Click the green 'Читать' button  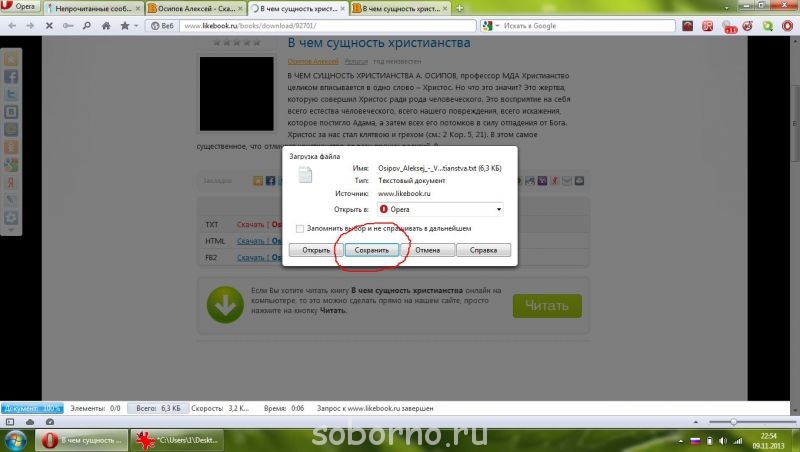[547, 306]
